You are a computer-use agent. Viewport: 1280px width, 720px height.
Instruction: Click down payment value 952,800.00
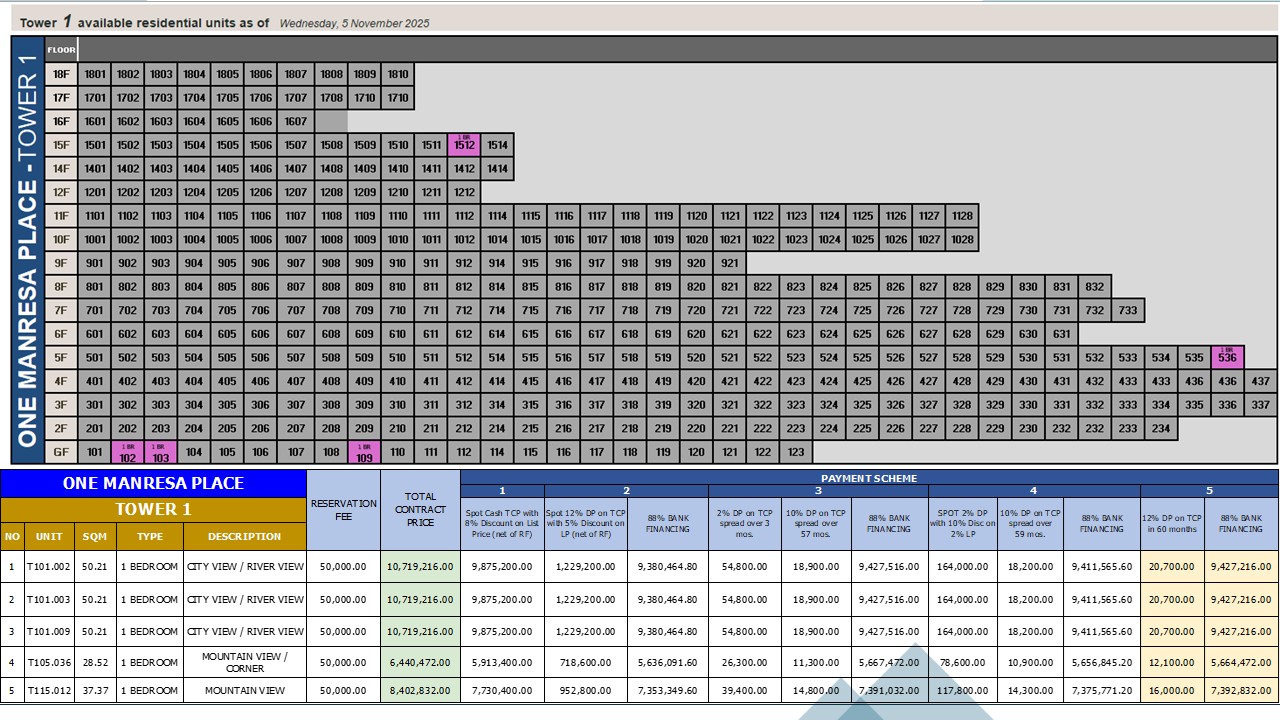coord(586,690)
